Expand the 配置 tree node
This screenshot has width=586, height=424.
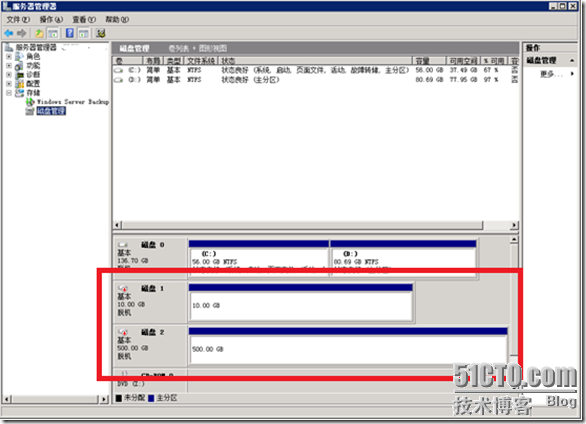9,83
